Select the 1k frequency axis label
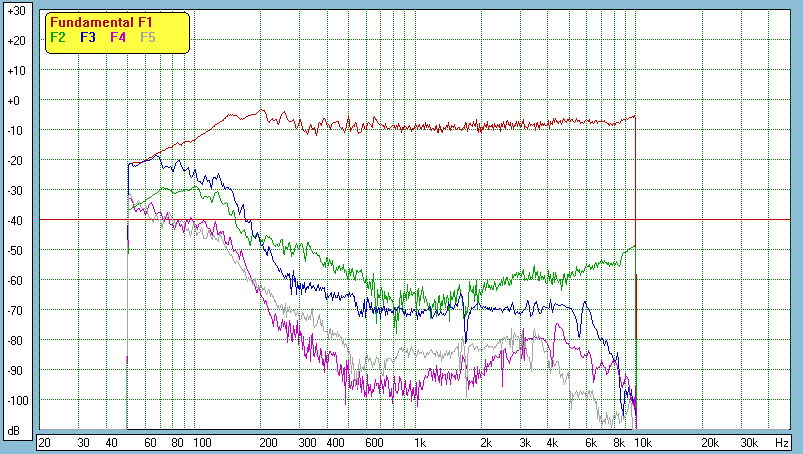Screen dimensions: 803x454 tap(420, 442)
